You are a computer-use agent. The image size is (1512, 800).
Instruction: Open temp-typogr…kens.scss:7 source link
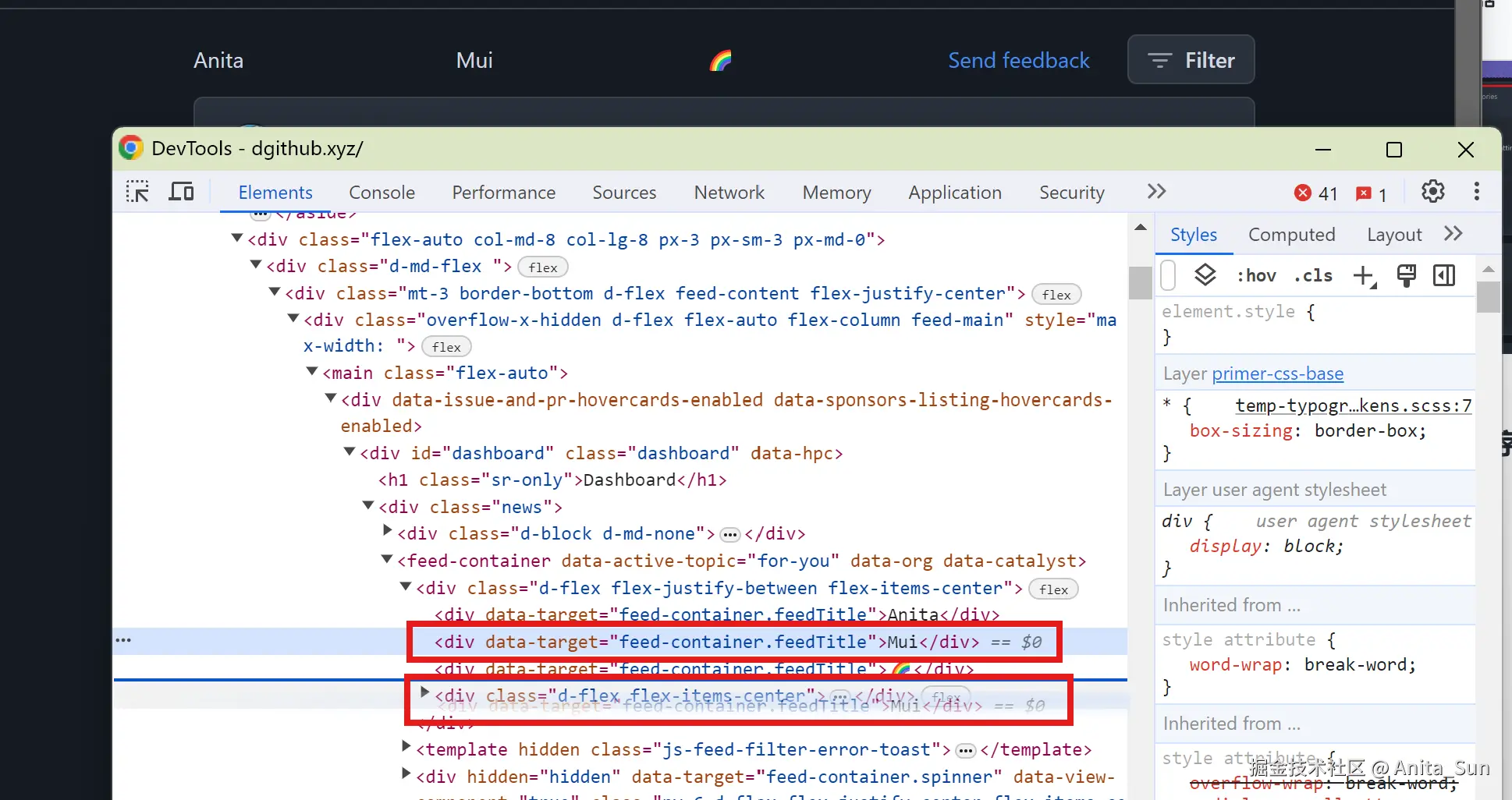click(1353, 405)
